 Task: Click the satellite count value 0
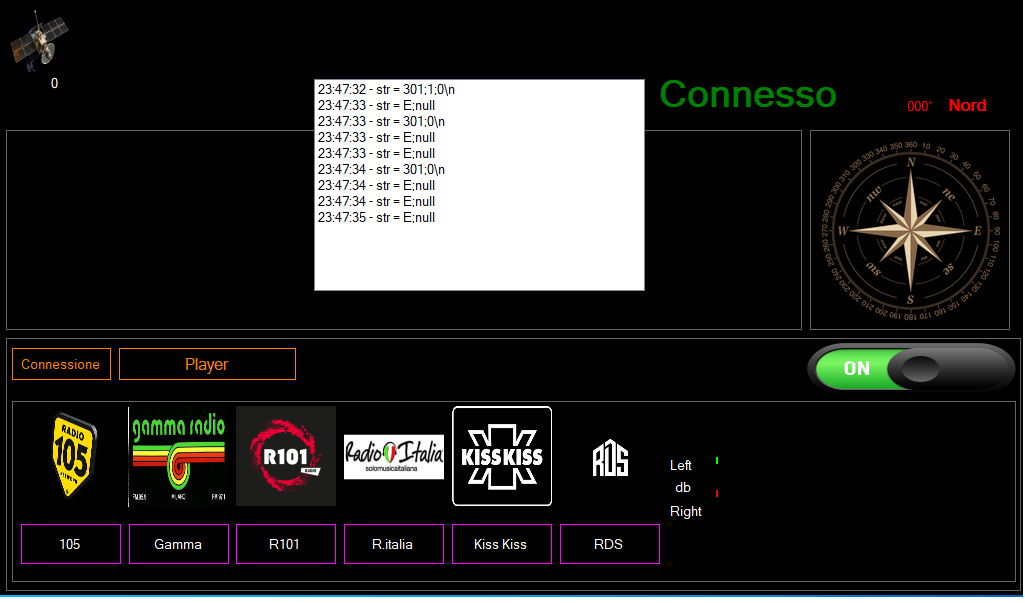(x=54, y=84)
